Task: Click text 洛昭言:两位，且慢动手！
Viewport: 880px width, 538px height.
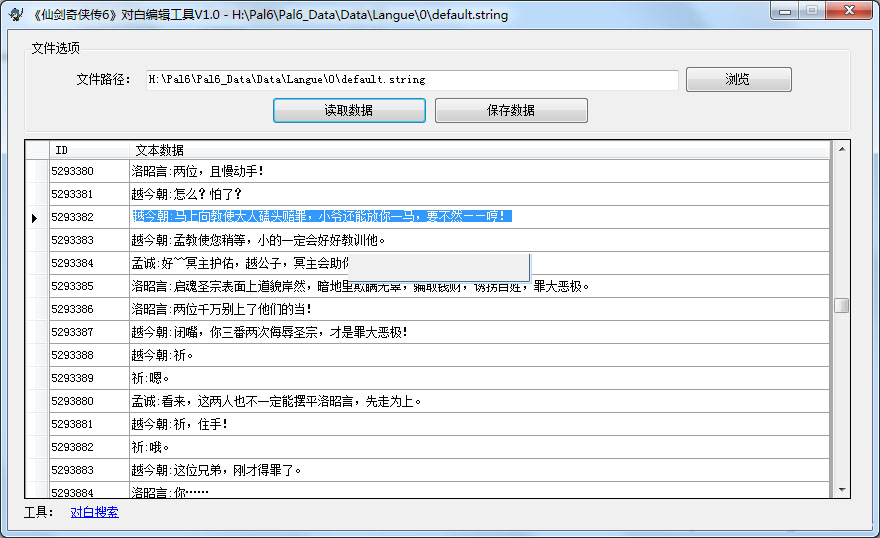Action: pyautogui.click(x=198, y=171)
